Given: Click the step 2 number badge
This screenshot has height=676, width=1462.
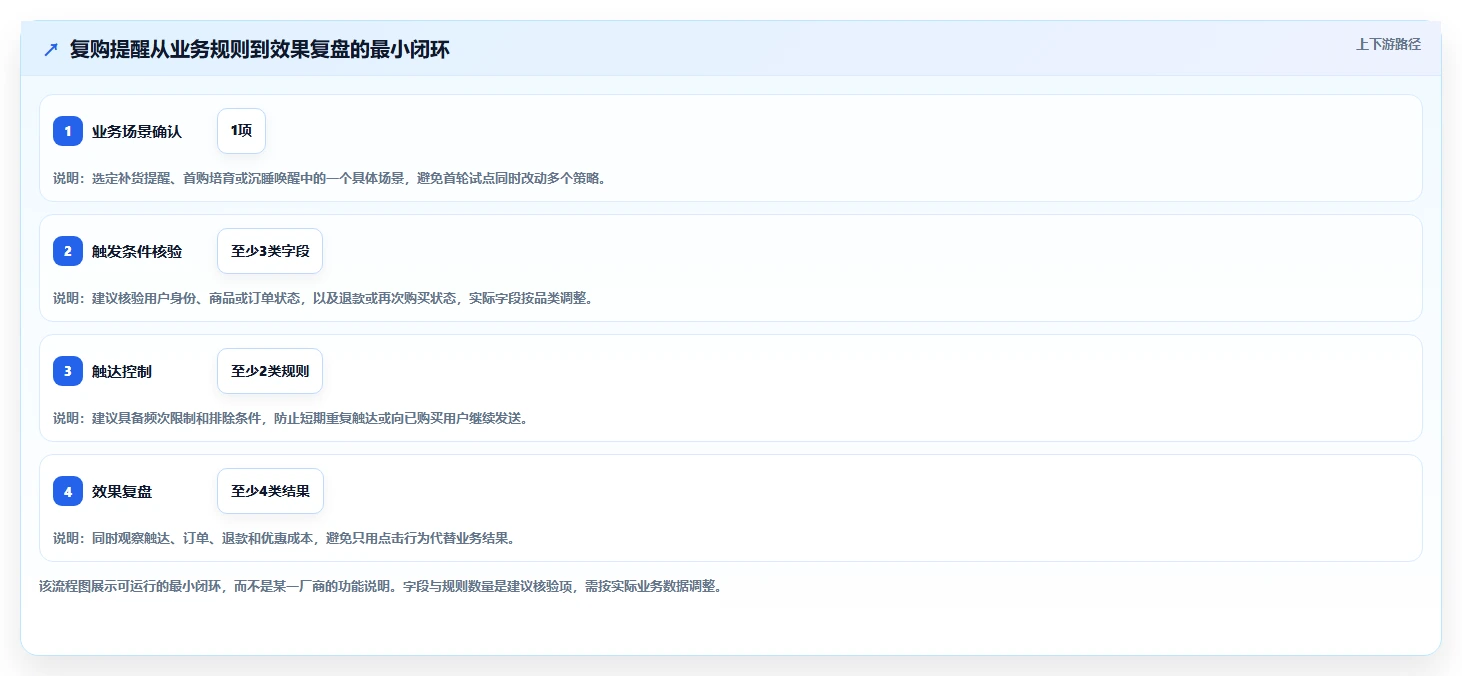Looking at the screenshot, I should [68, 251].
